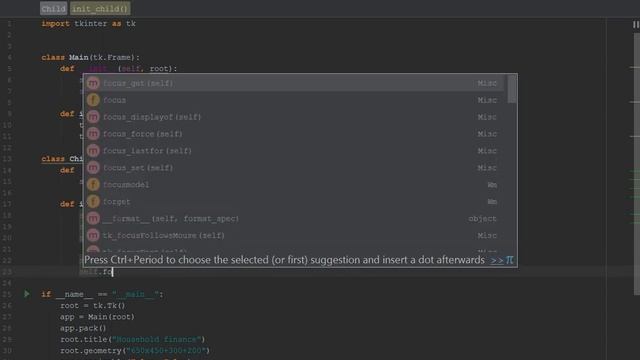
Task: Choose the focus_lastfor(self) suggestion
Action: point(294,151)
